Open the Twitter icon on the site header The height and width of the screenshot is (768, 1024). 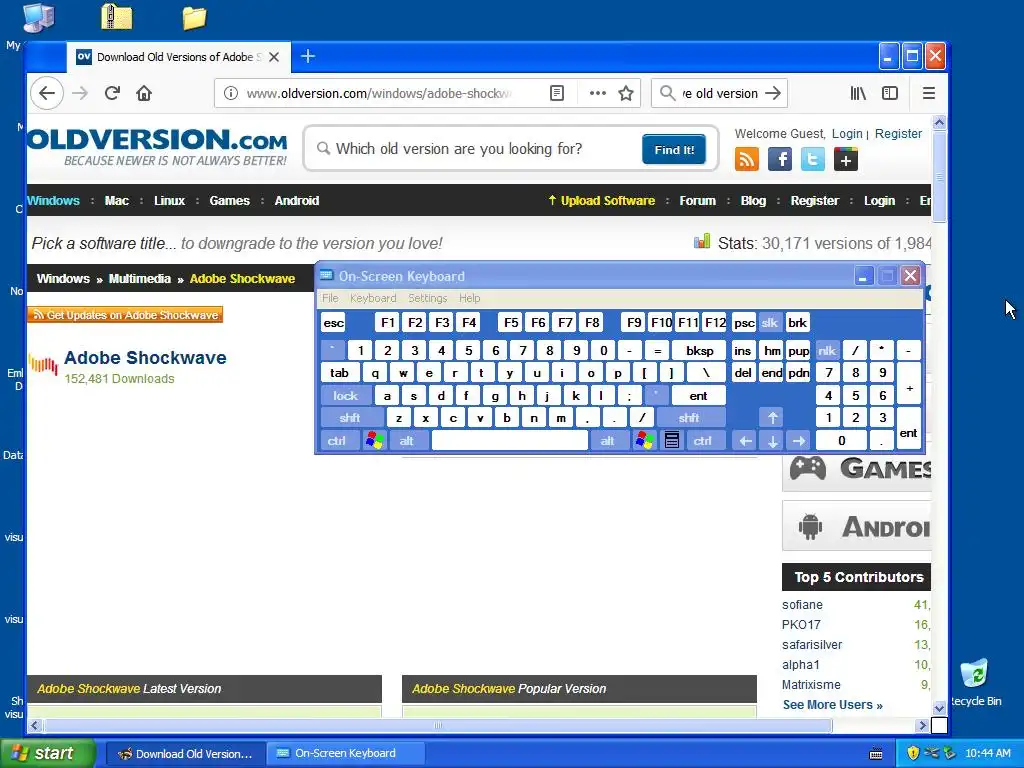[x=812, y=159]
